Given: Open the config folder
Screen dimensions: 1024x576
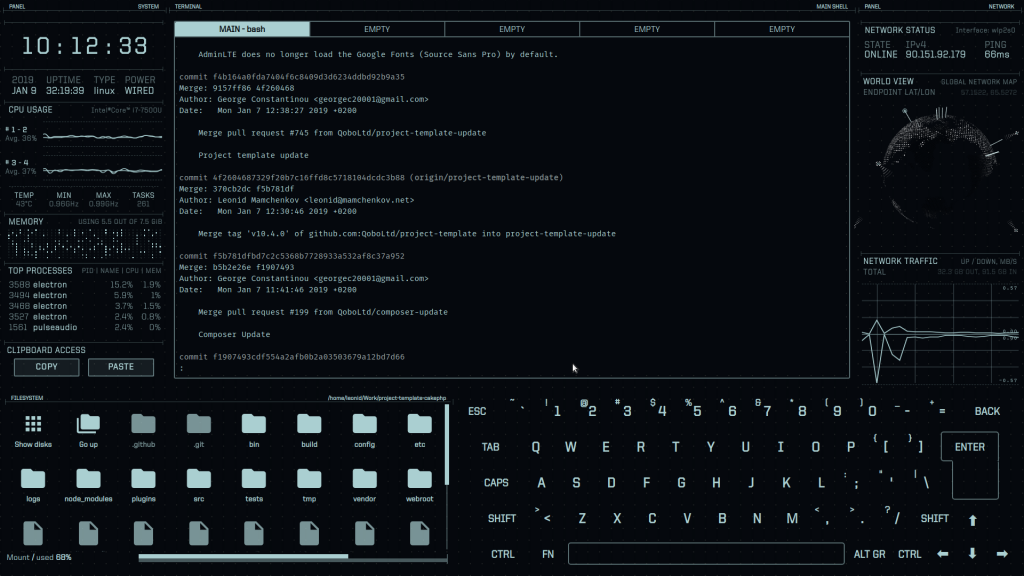Looking at the screenshot, I should (x=364, y=430).
